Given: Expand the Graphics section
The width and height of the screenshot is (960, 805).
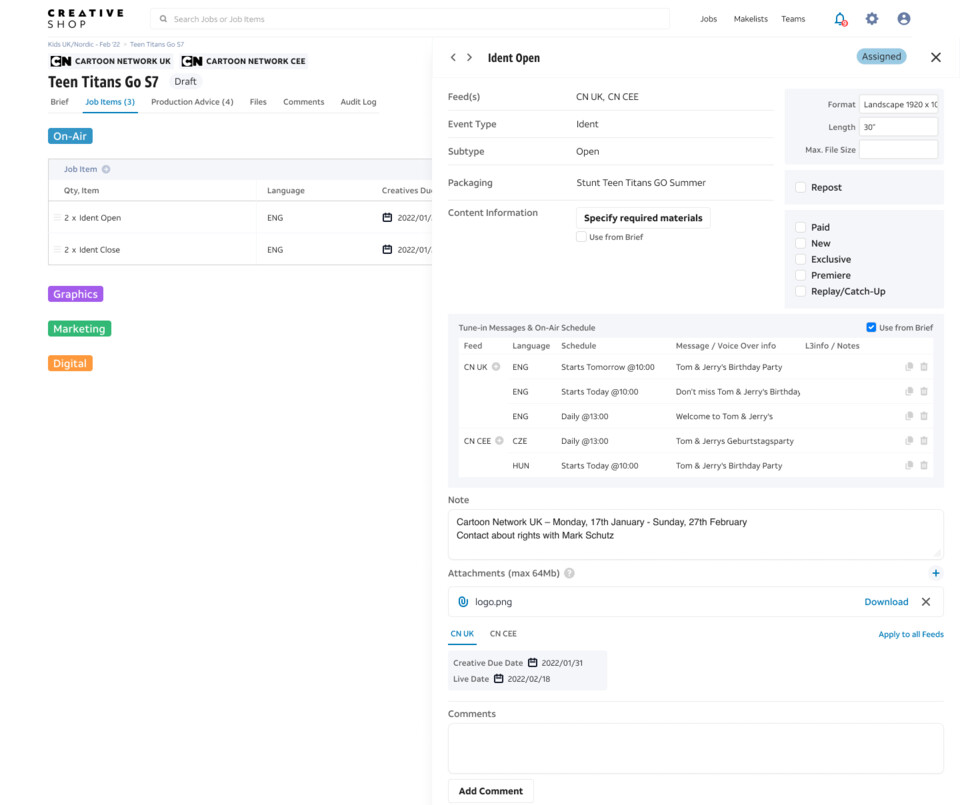Looking at the screenshot, I should pos(75,294).
